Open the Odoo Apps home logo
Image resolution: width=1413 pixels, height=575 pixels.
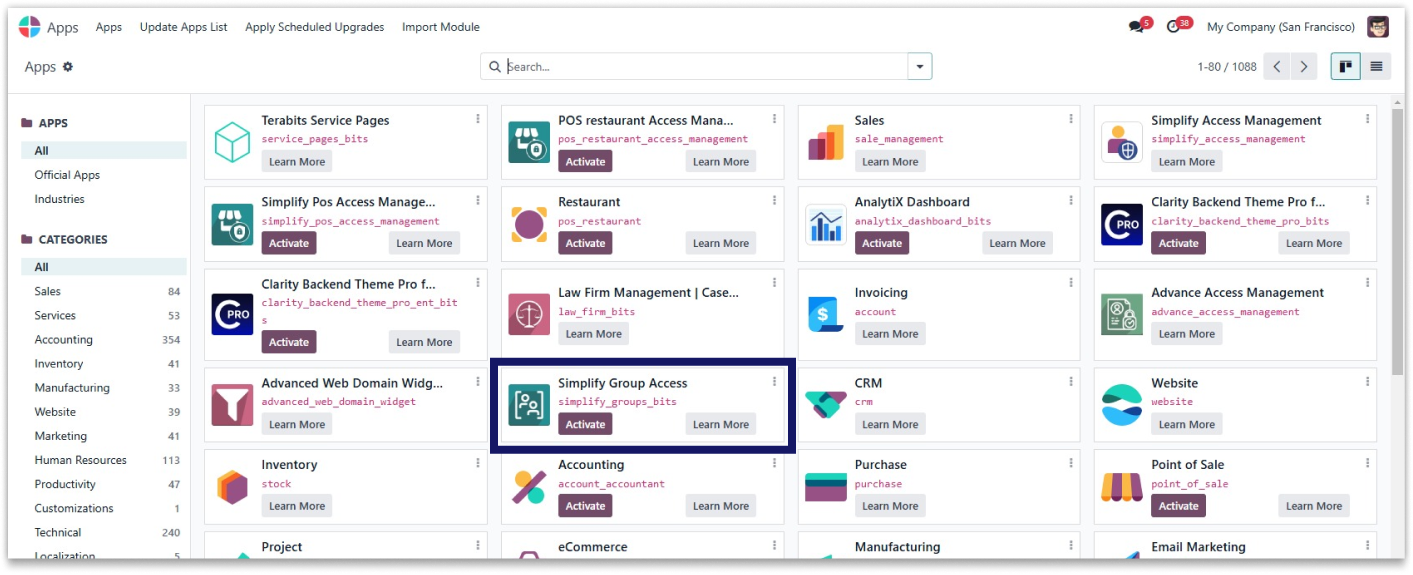(30, 27)
